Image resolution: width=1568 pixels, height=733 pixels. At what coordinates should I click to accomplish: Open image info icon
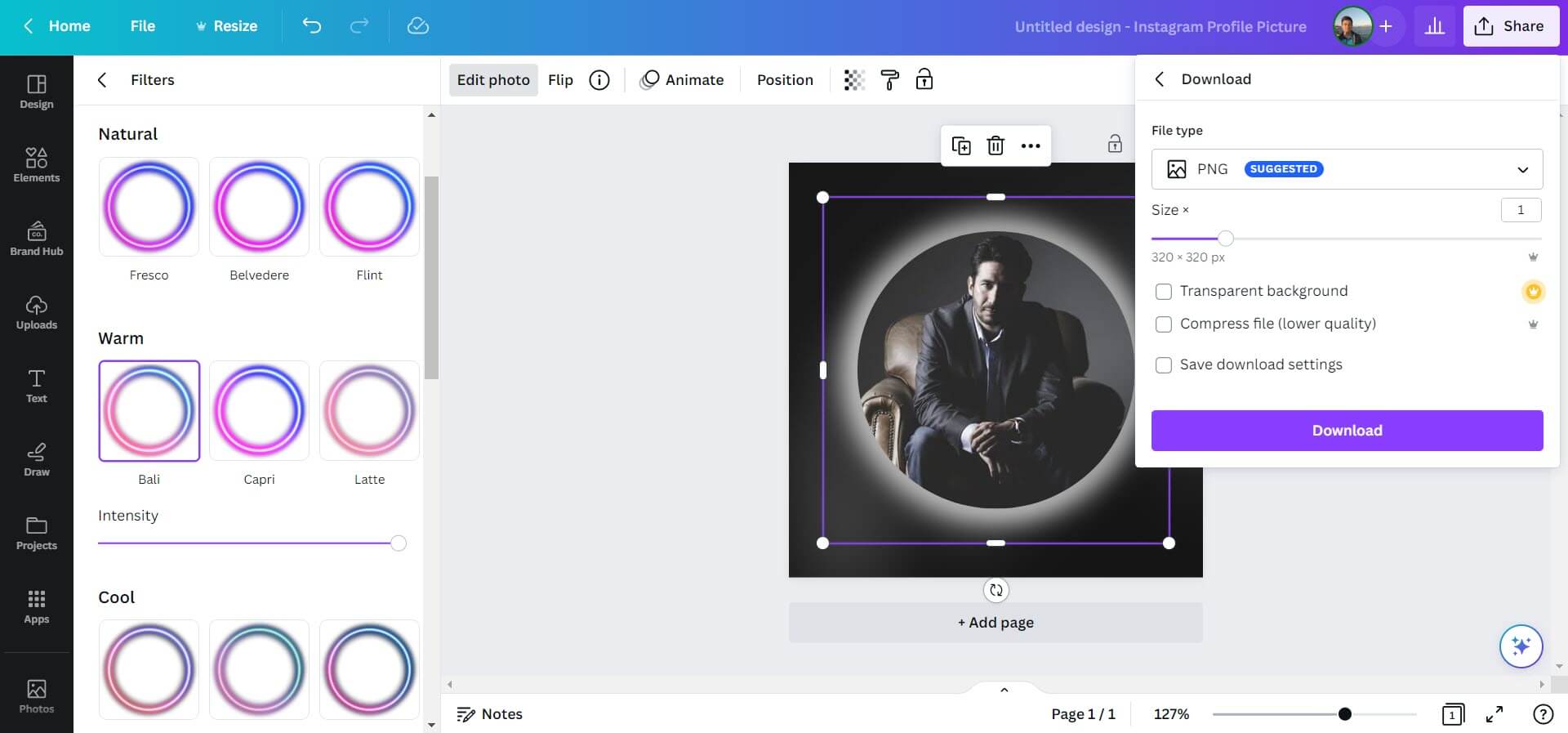[x=599, y=80]
